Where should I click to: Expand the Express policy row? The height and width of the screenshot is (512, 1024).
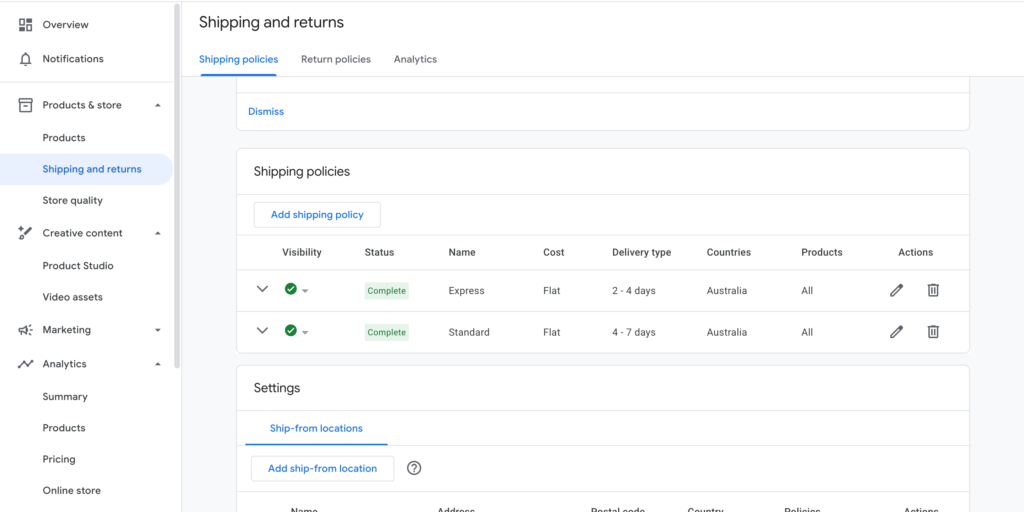click(x=263, y=289)
